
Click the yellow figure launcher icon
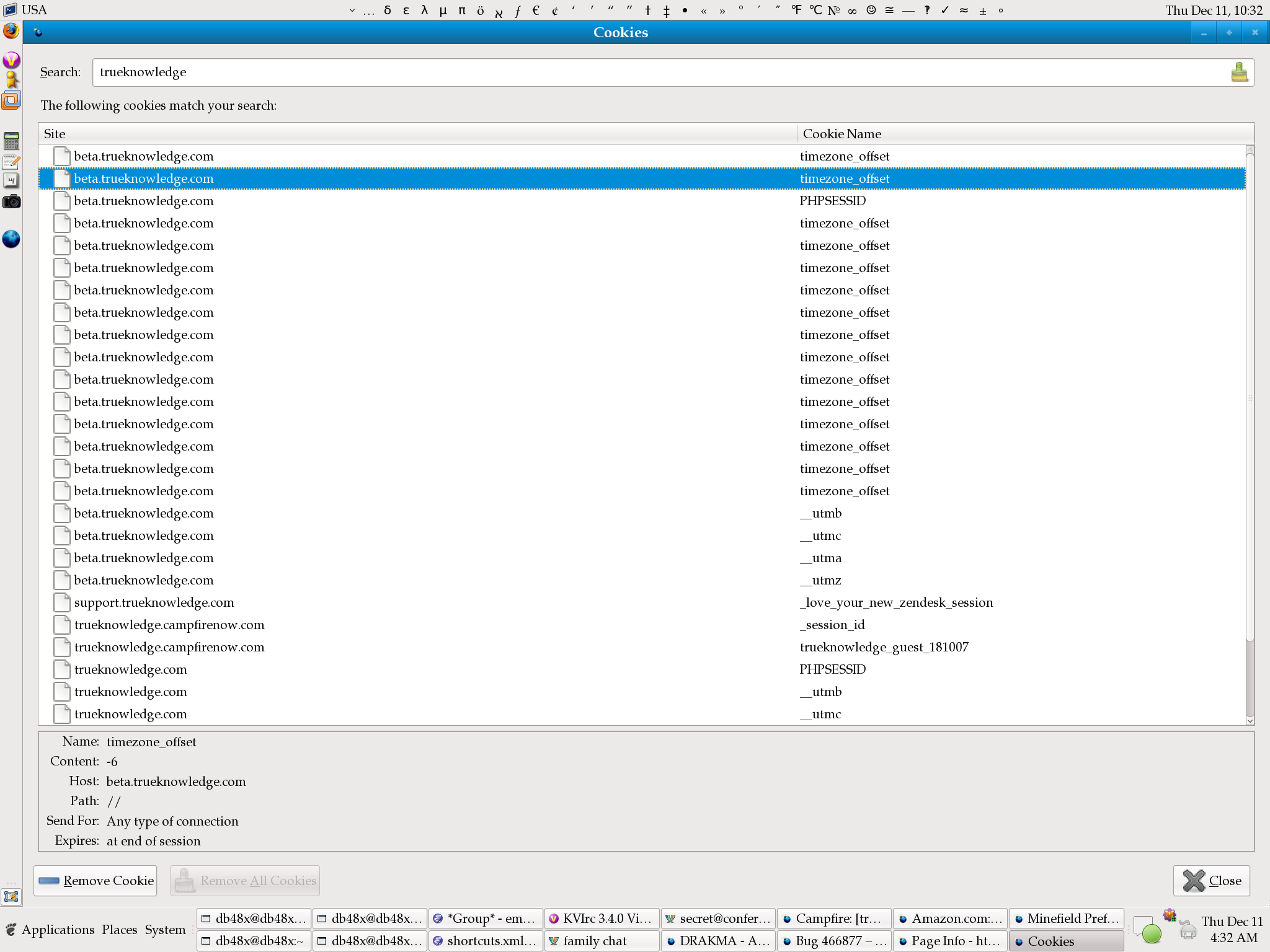(x=11, y=80)
